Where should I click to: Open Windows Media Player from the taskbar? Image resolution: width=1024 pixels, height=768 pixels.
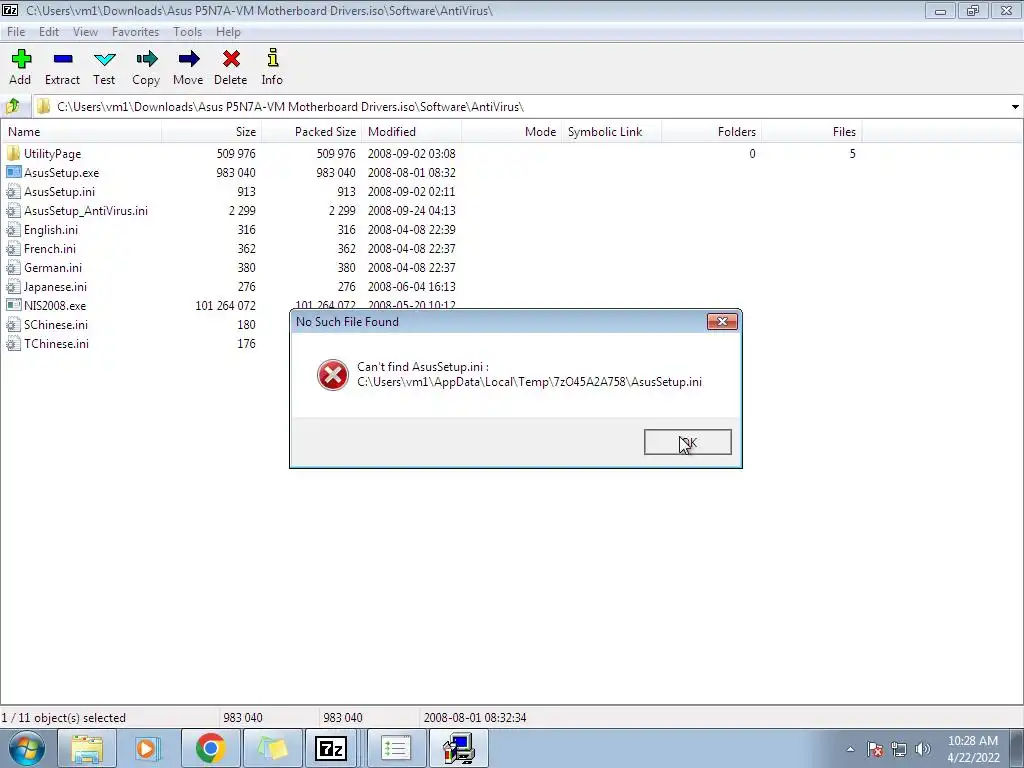(x=148, y=748)
